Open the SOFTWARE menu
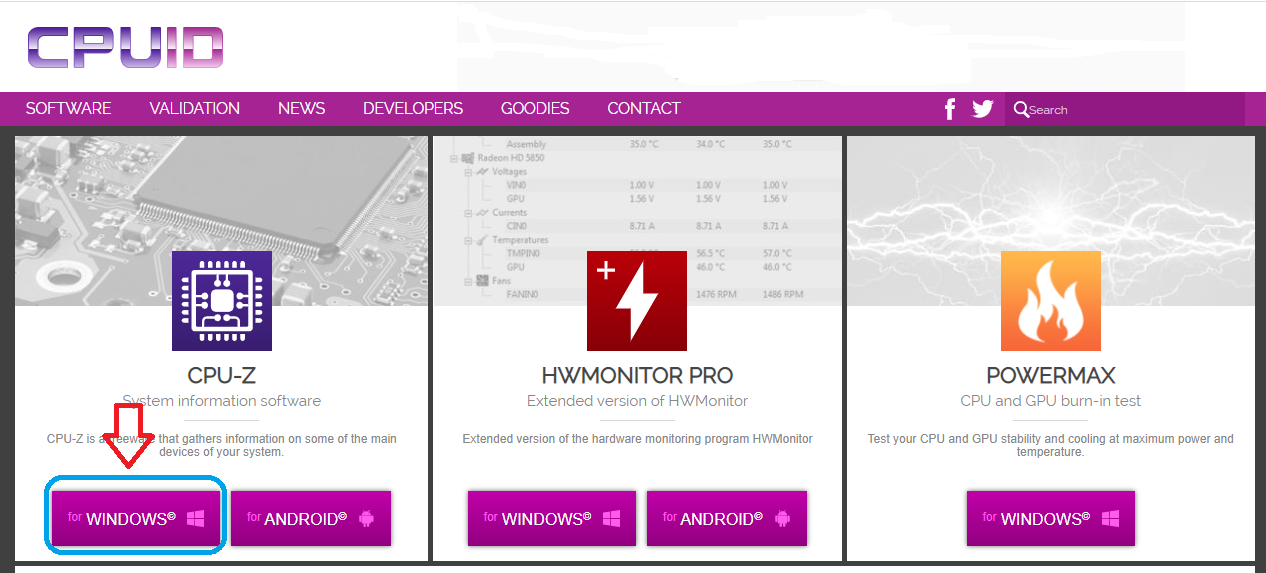The image size is (1266, 573). 69,108
